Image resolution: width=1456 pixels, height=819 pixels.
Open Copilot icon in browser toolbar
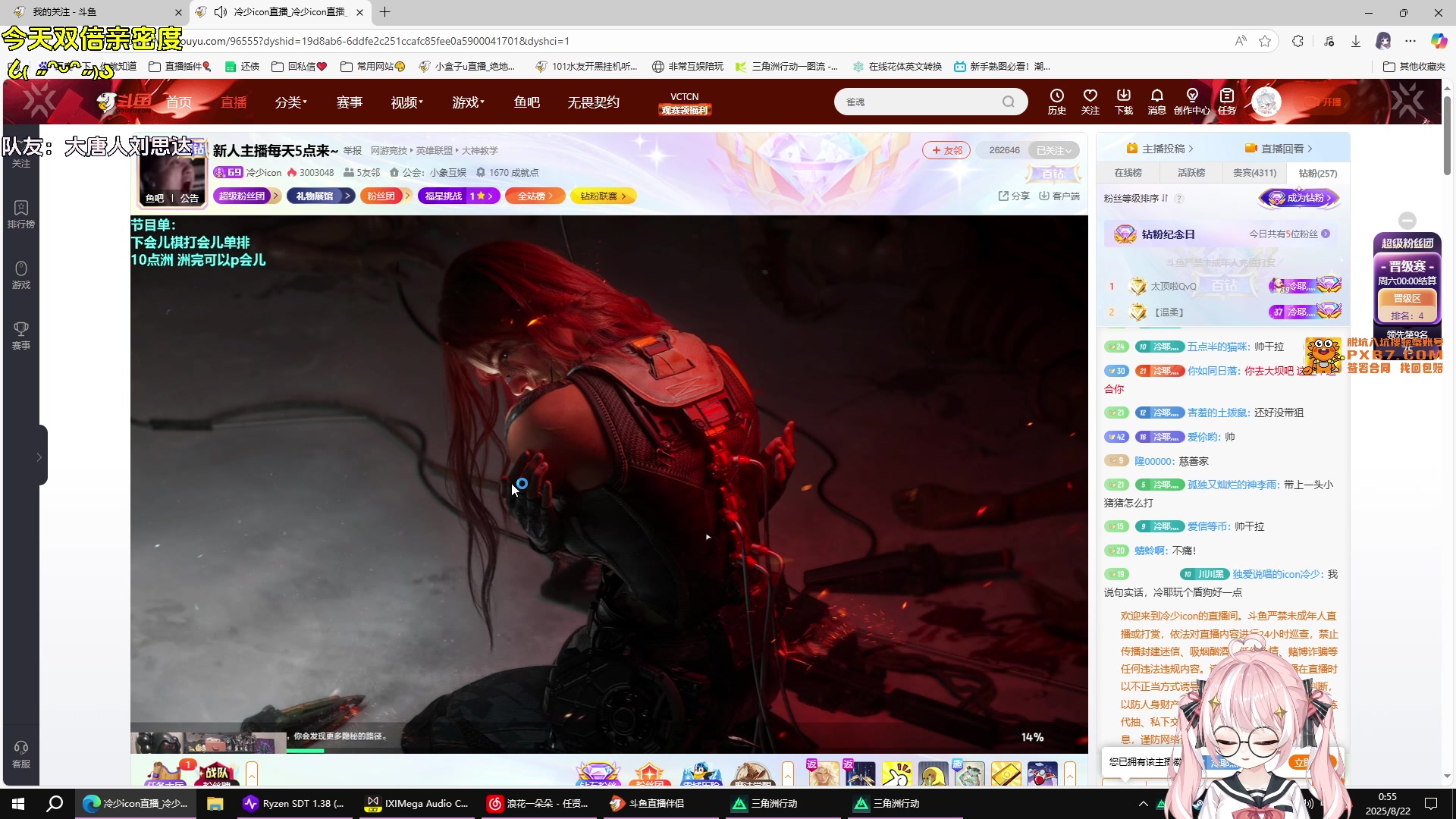pos(1439,41)
